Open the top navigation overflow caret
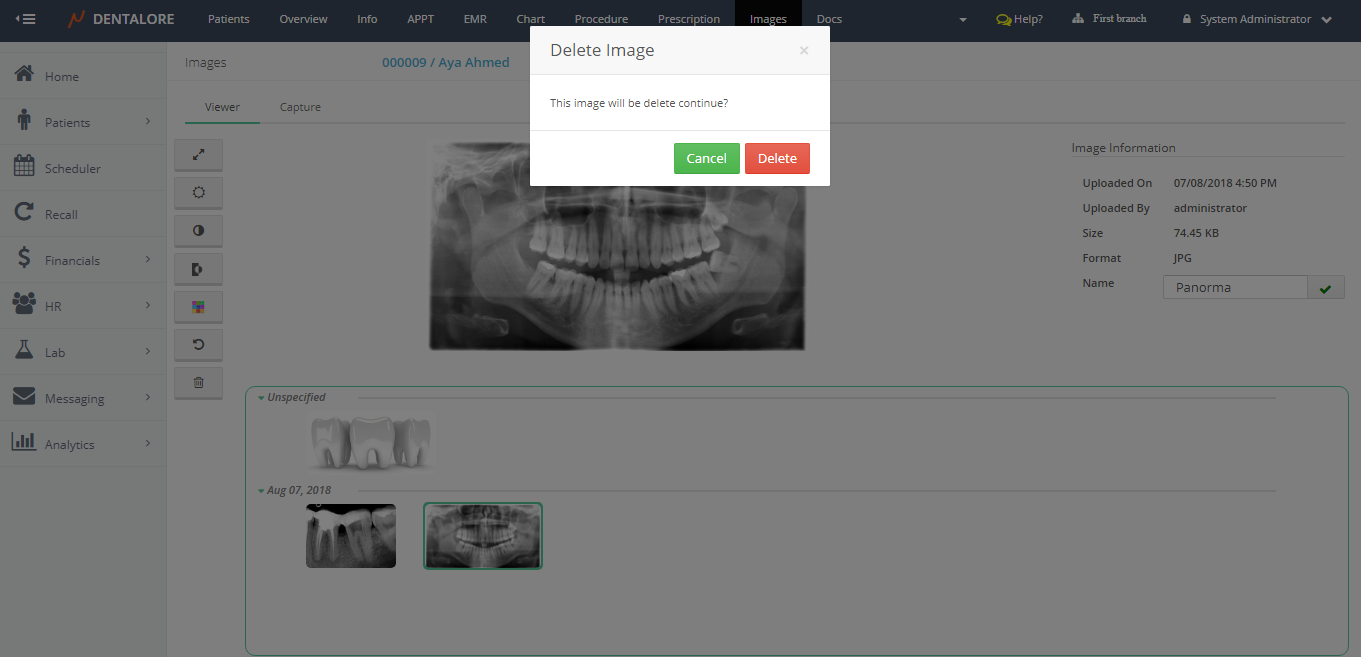Viewport: 1361px width, 657px height. tap(962, 20)
